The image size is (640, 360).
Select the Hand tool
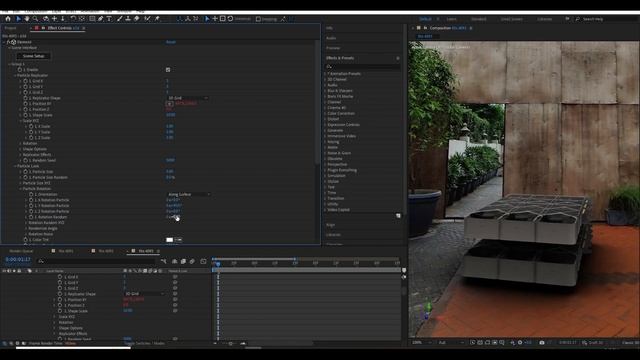27,19
